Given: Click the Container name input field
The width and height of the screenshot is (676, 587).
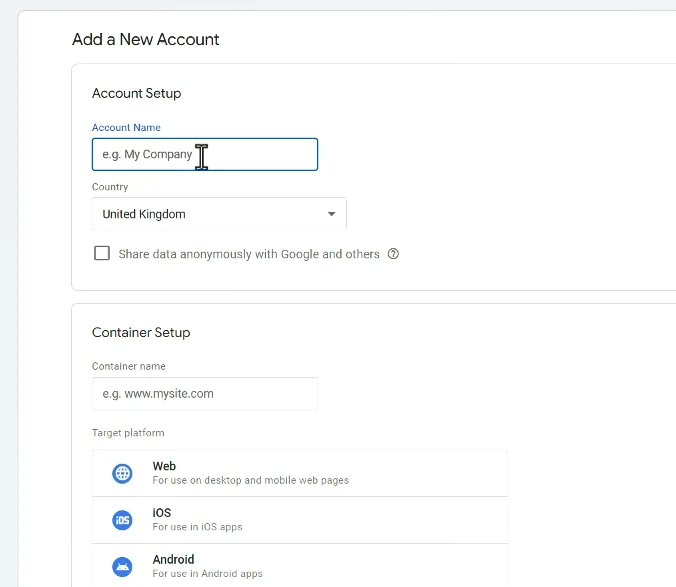Looking at the screenshot, I should coord(205,393).
